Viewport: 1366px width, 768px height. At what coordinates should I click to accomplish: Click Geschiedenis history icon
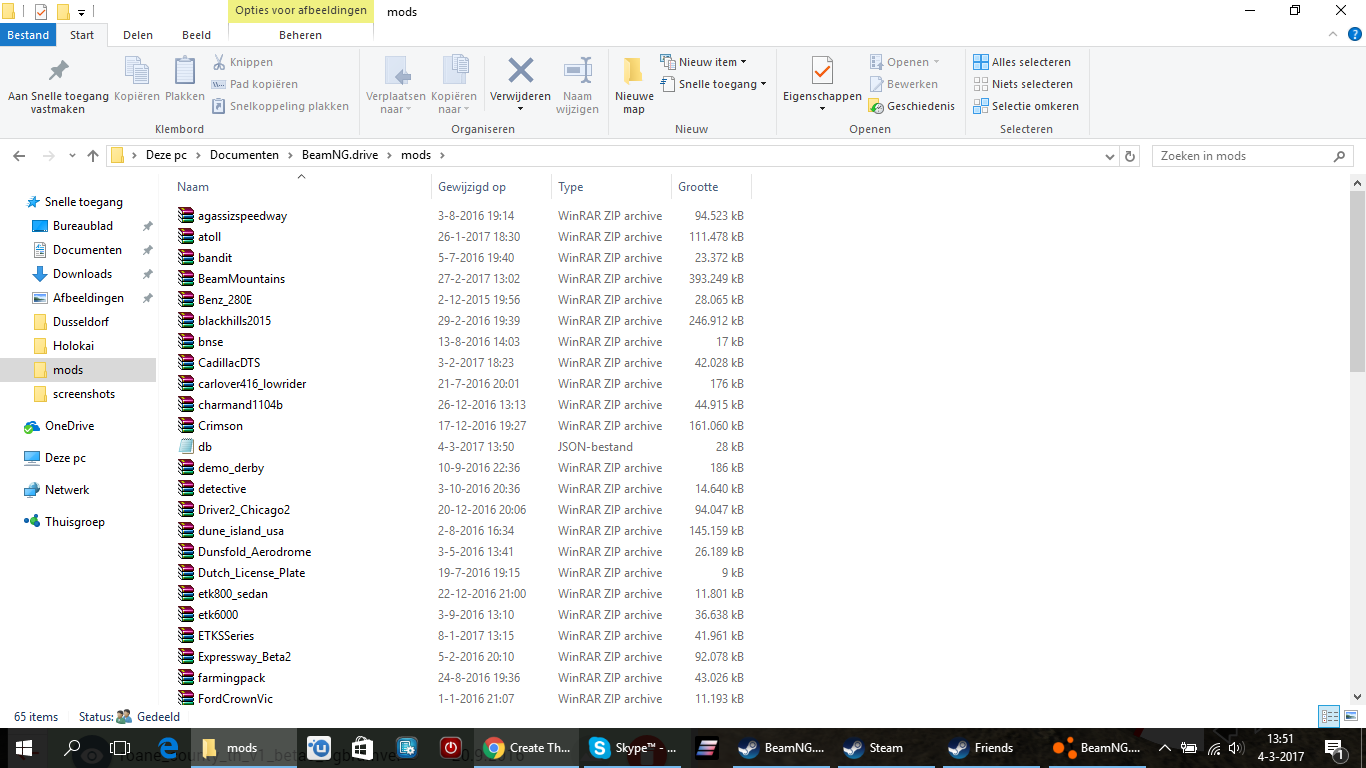[877, 106]
